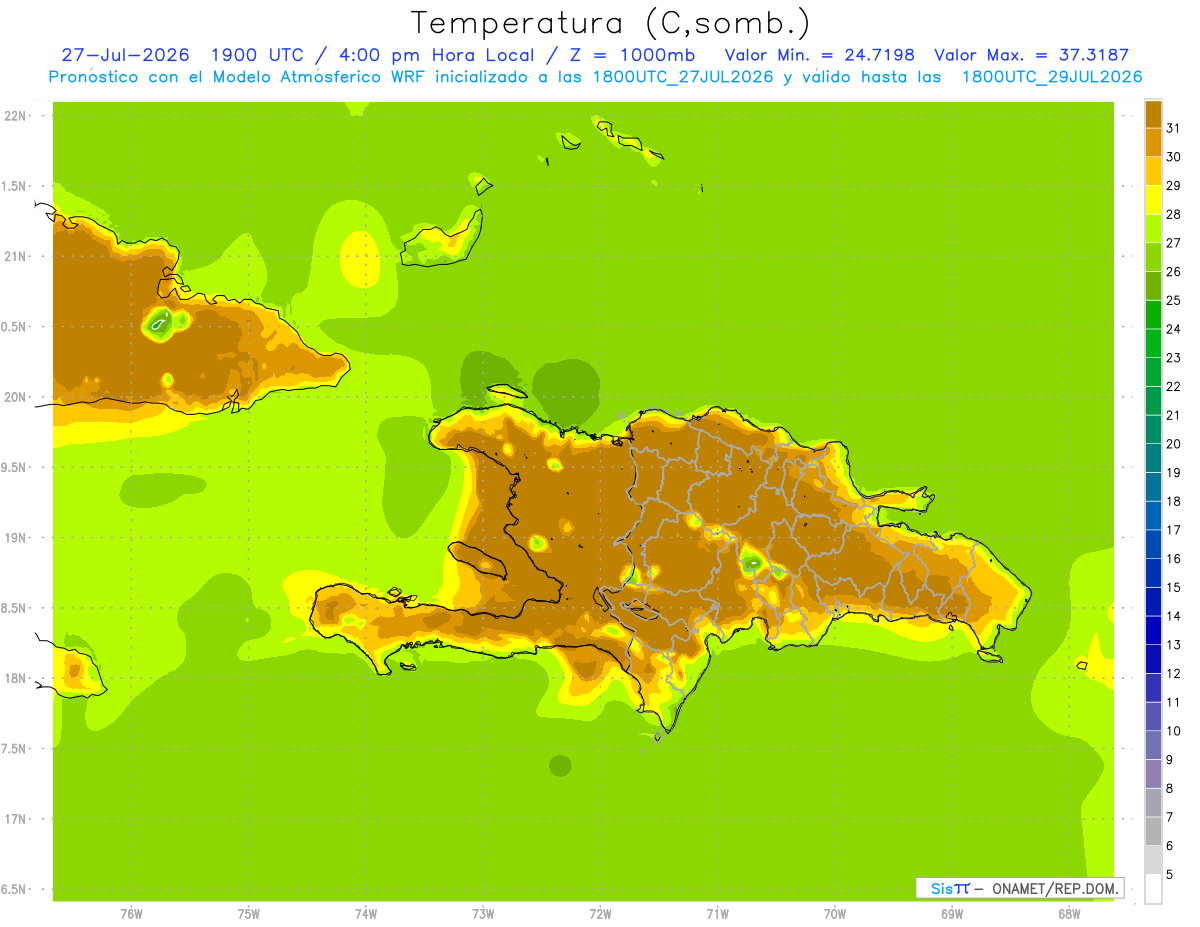Image resolution: width=1200 pixels, height=927 pixels.
Task: Click the "21N" latitude axis label
Action: [15, 256]
